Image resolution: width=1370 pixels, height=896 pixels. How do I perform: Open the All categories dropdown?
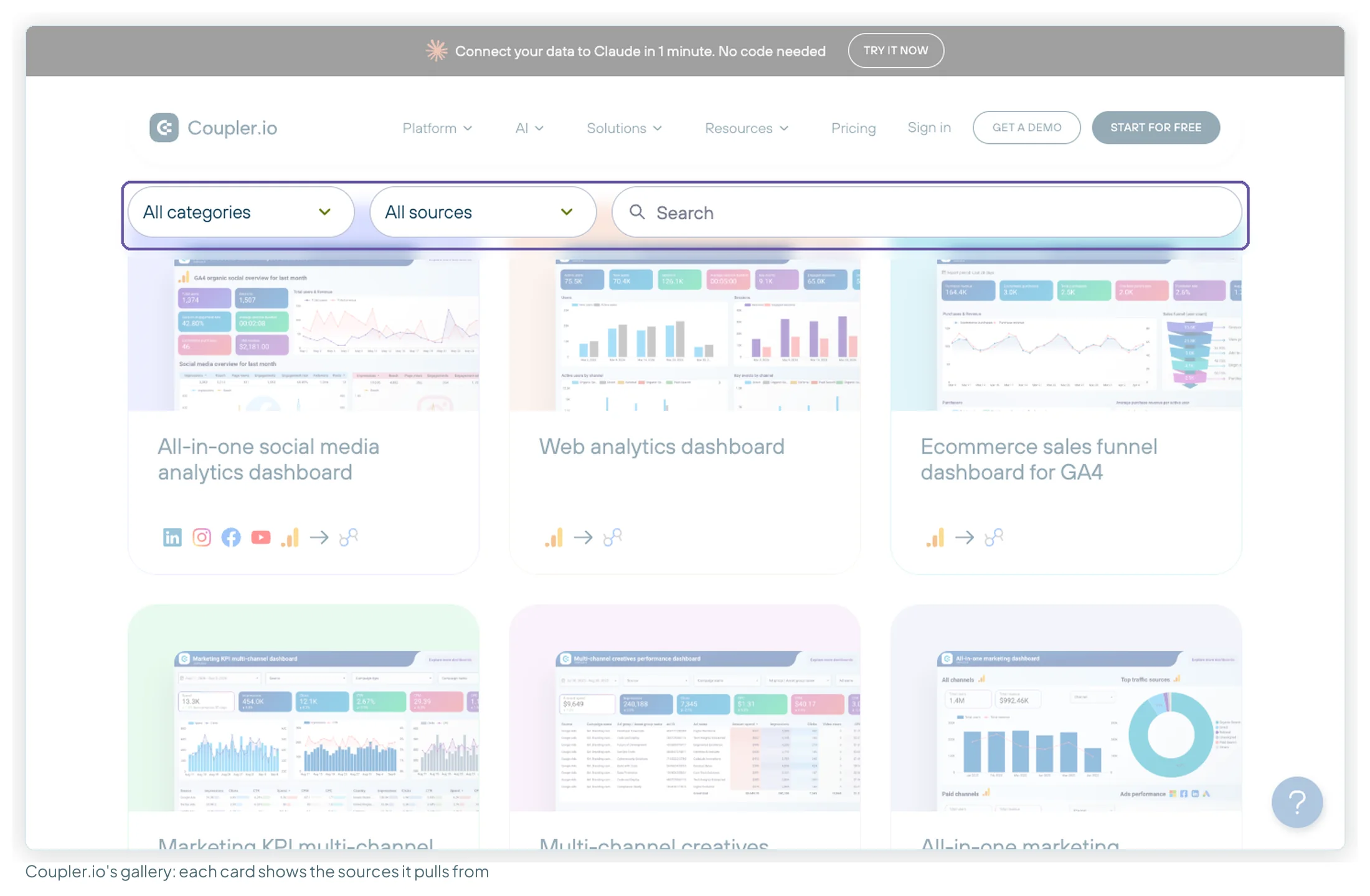[x=241, y=212]
